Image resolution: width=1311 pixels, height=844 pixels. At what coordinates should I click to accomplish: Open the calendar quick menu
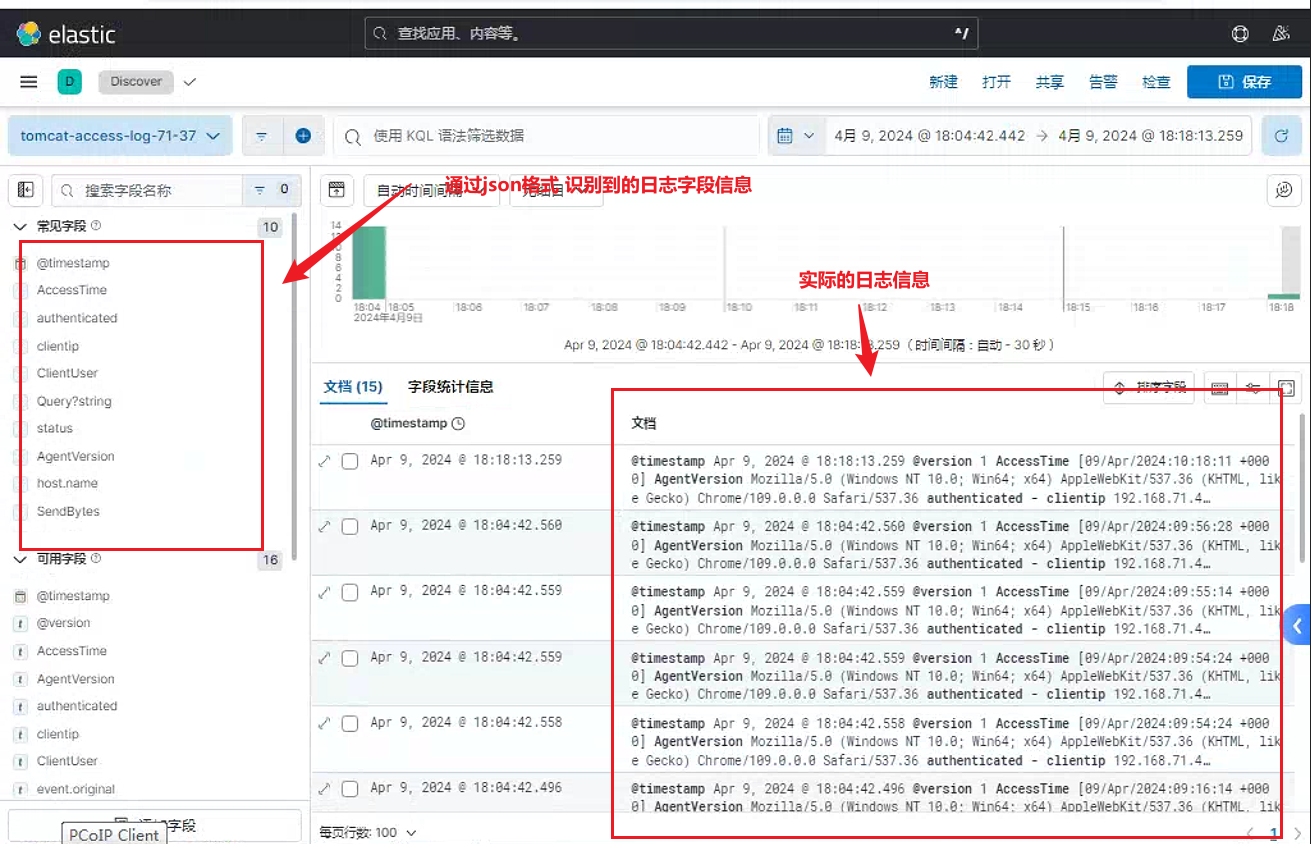click(x=795, y=136)
